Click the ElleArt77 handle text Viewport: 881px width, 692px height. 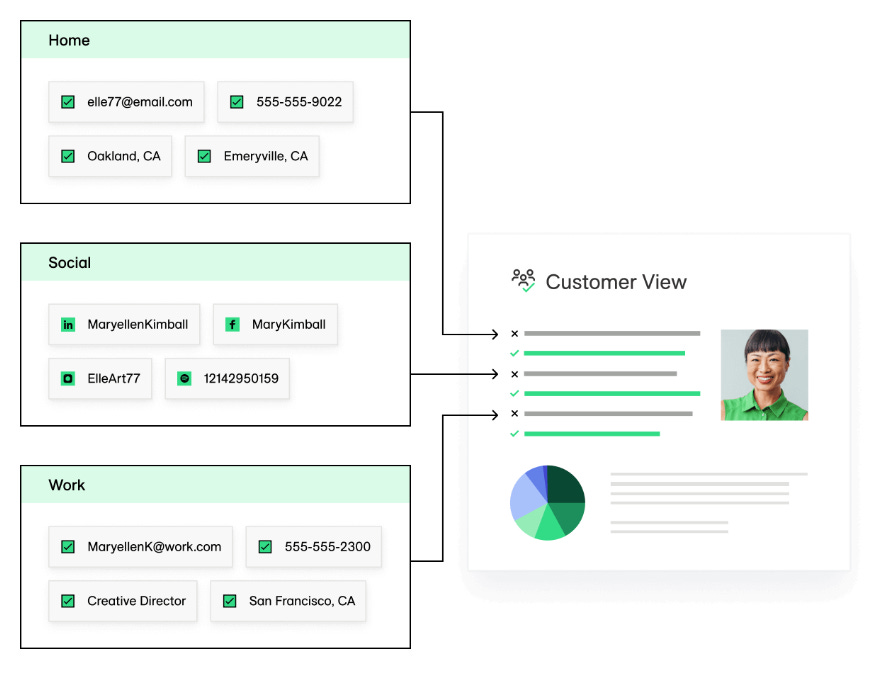113,379
